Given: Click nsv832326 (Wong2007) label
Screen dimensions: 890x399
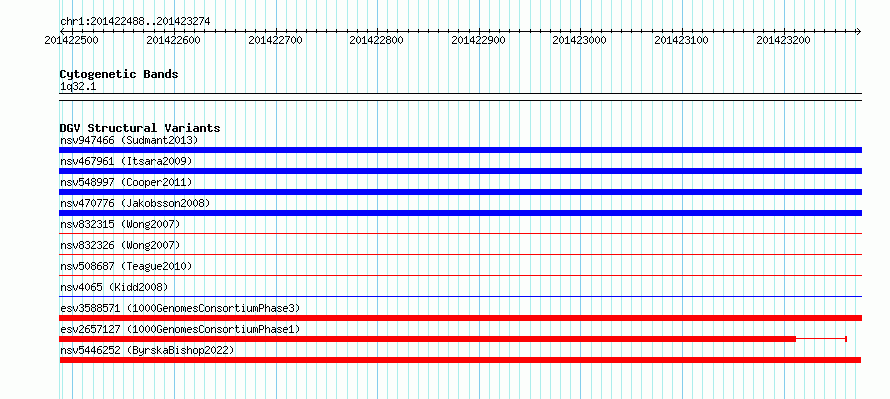Looking at the screenshot, I should [120, 245].
